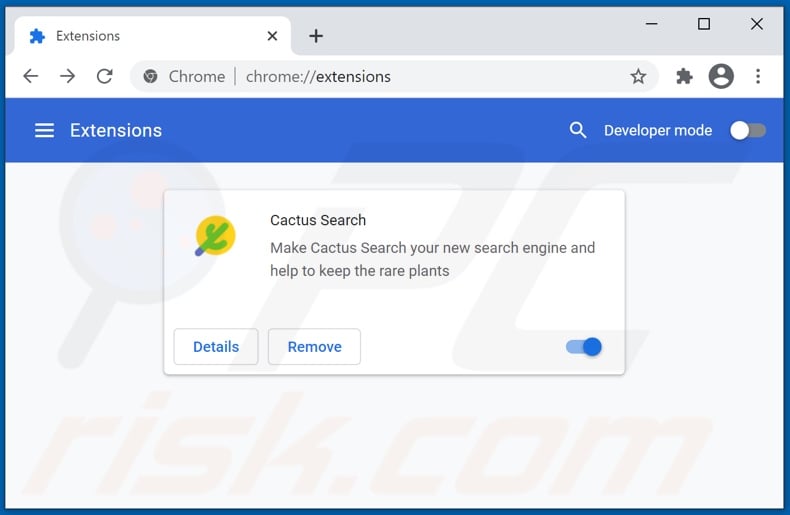View site information via the Chrome icon

[x=150, y=77]
